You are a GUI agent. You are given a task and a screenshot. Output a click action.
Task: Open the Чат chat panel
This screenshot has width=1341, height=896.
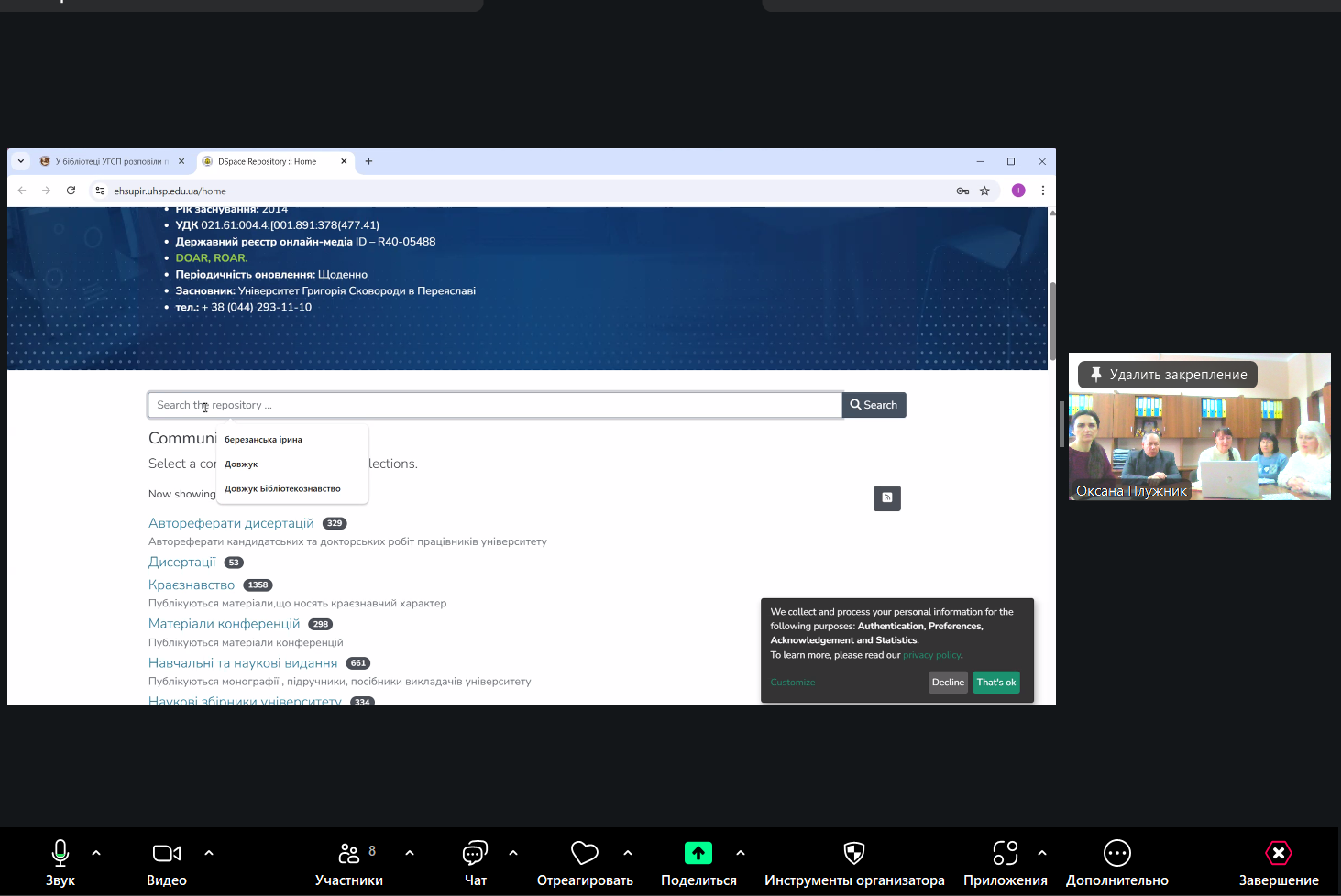coord(475,854)
